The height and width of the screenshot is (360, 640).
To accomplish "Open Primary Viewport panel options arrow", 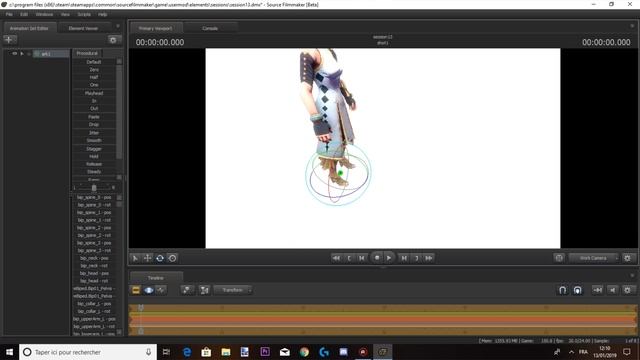I will coord(632,26).
